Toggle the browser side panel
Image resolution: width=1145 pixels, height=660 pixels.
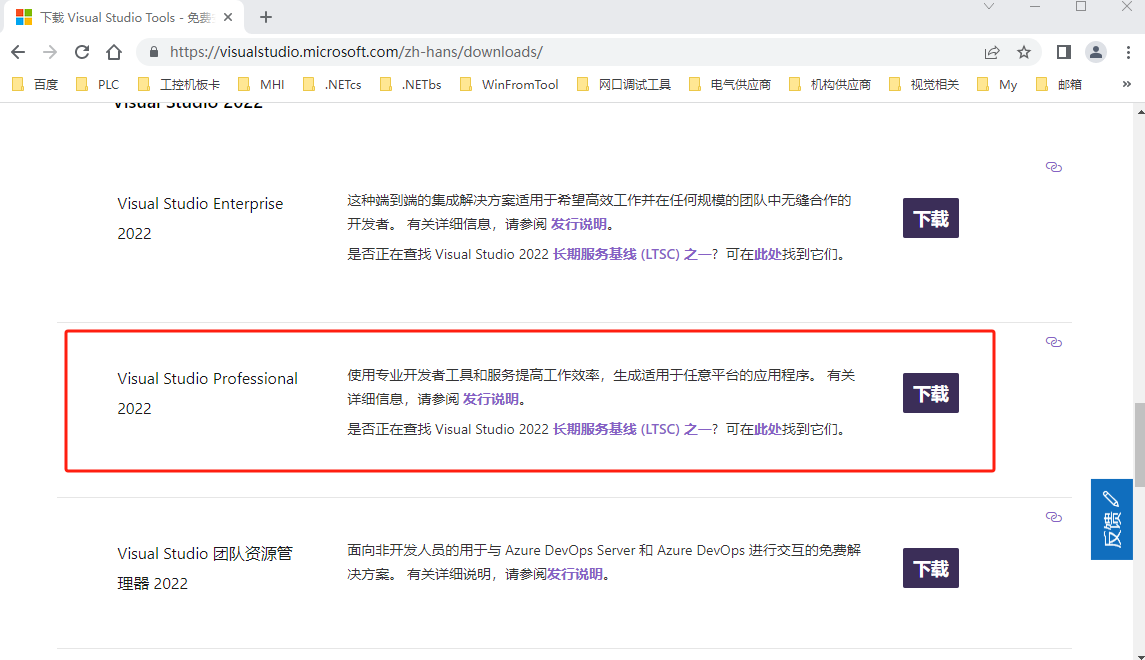point(1064,52)
